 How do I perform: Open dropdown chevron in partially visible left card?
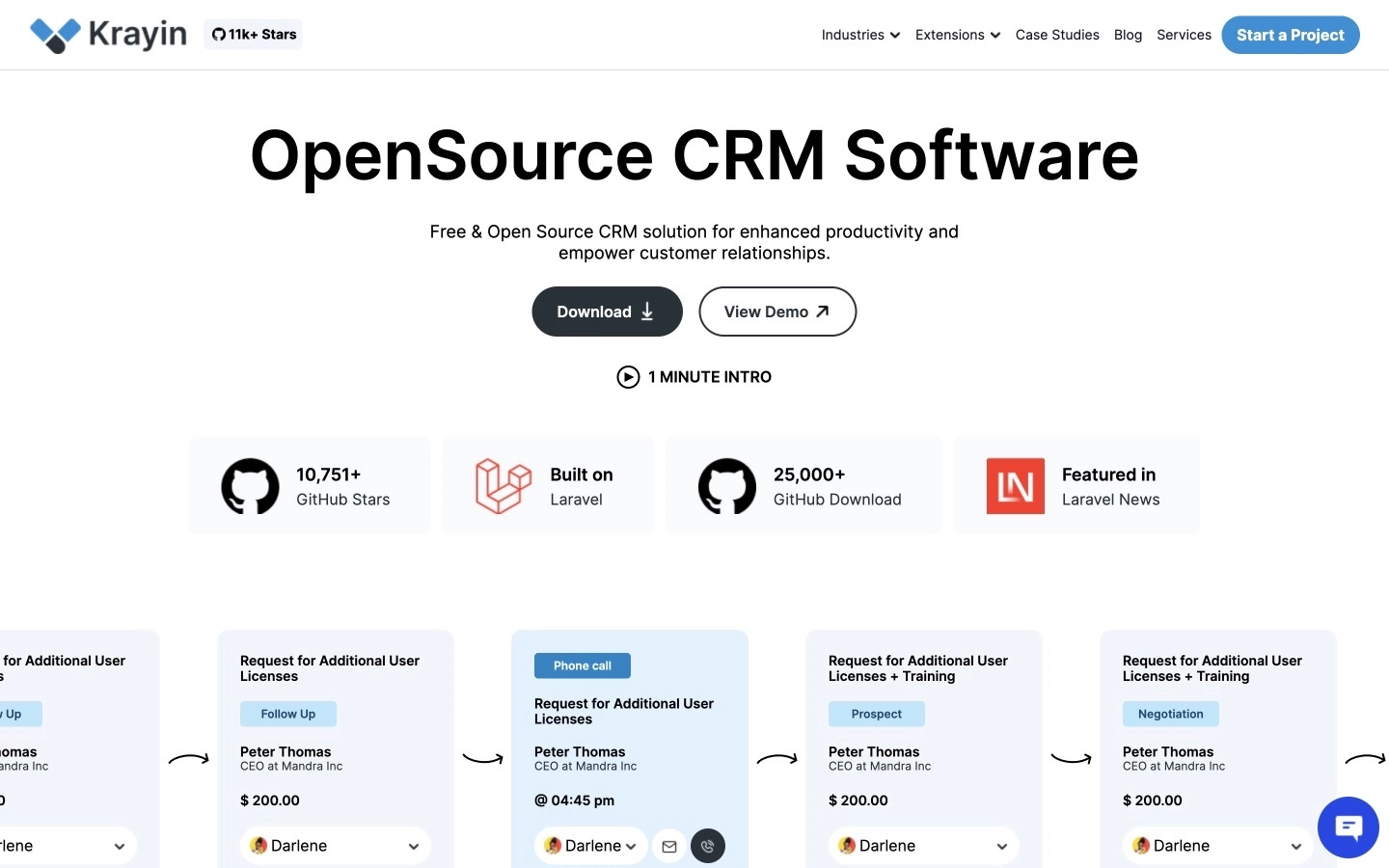coord(120,847)
